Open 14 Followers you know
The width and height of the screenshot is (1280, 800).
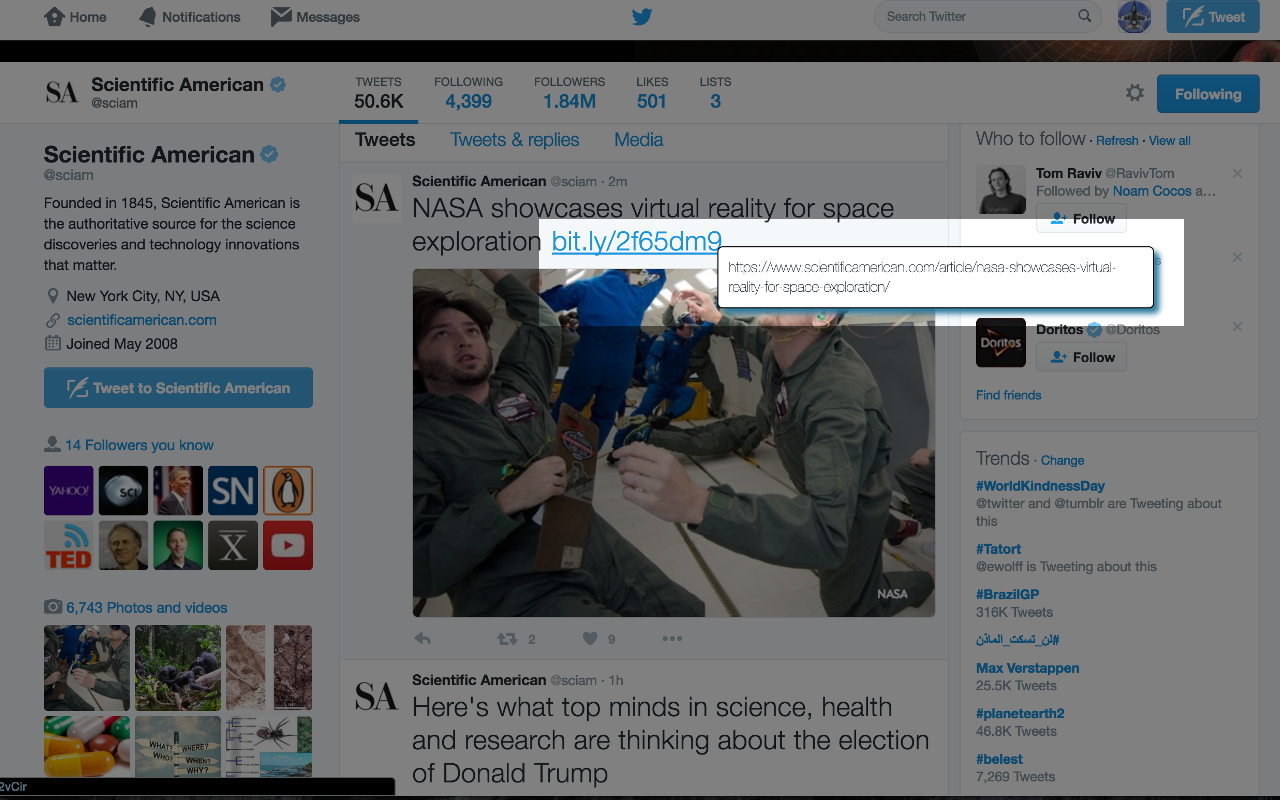139,445
